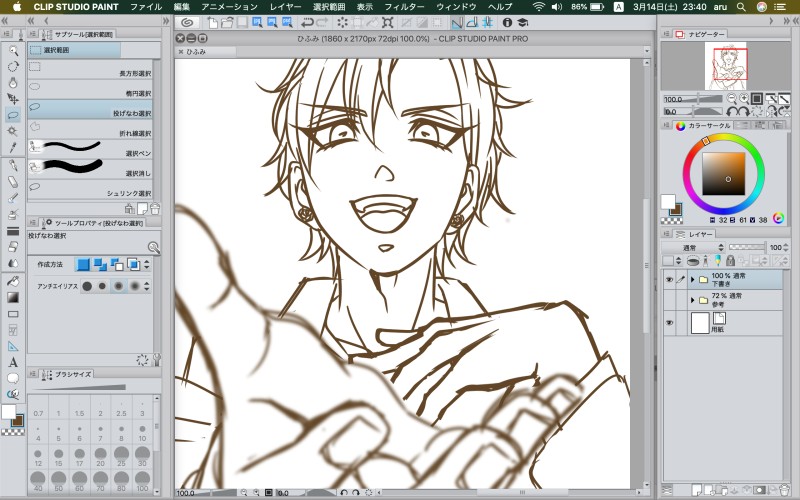
Task: Pick brush size 20 preset
Action: (x=101, y=457)
